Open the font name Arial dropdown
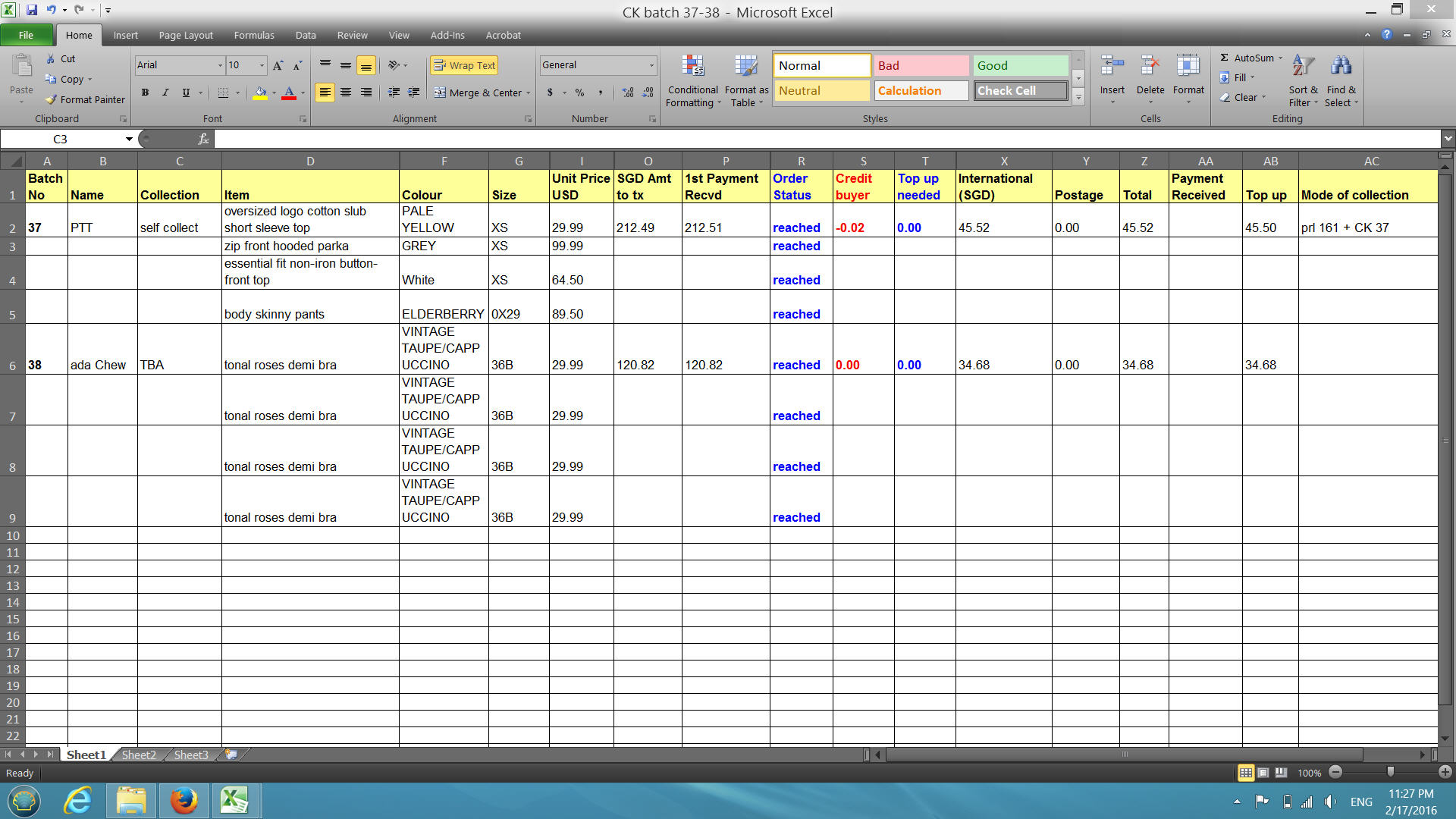Screen dimensions: 1456x819 click(x=220, y=65)
